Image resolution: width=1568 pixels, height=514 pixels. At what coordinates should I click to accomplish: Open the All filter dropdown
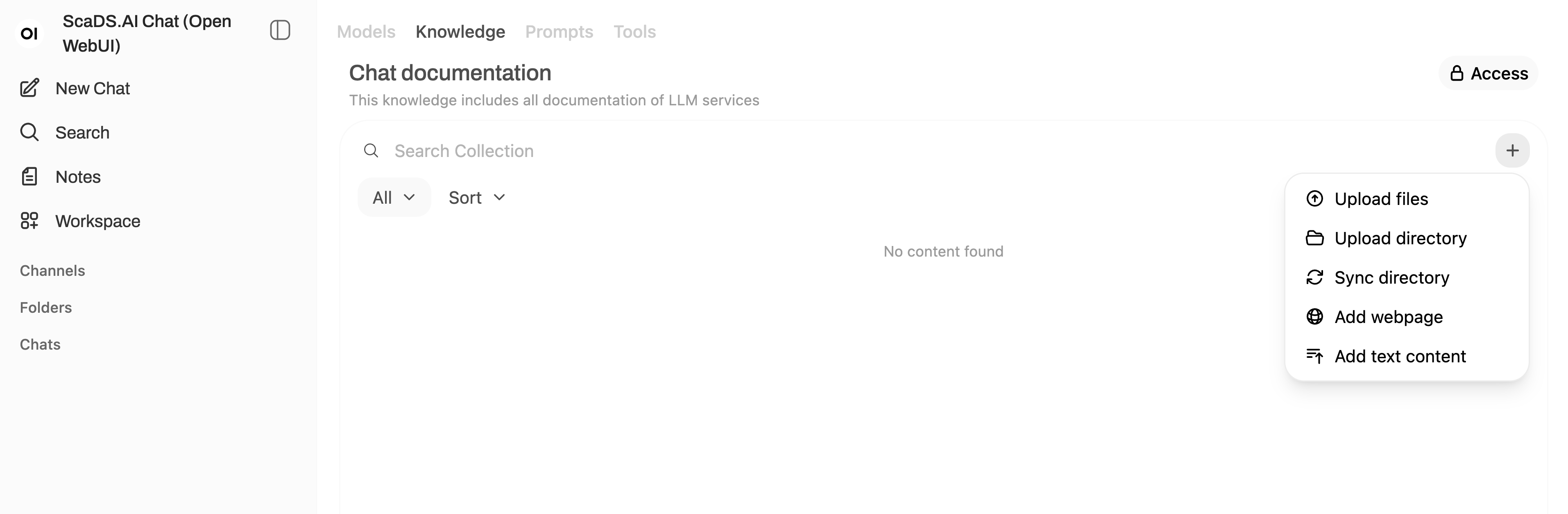[393, 197]
